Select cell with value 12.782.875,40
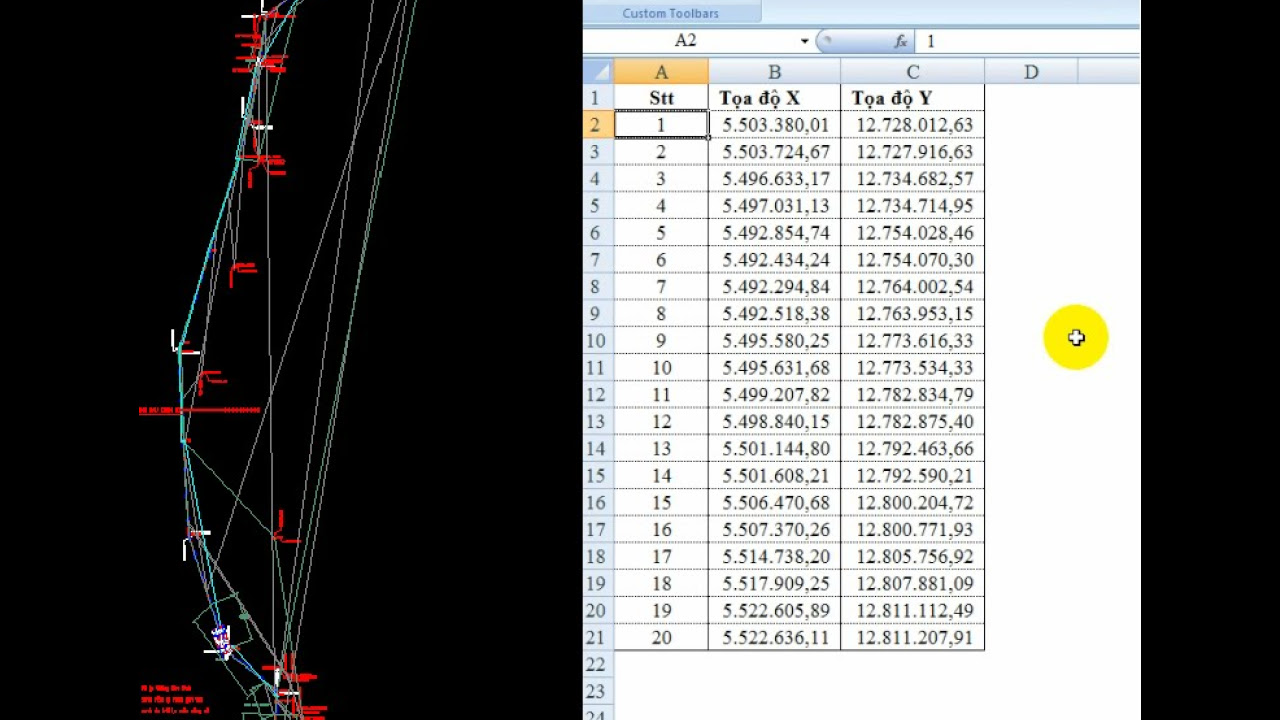1280x720 pixels. [912, 422]
